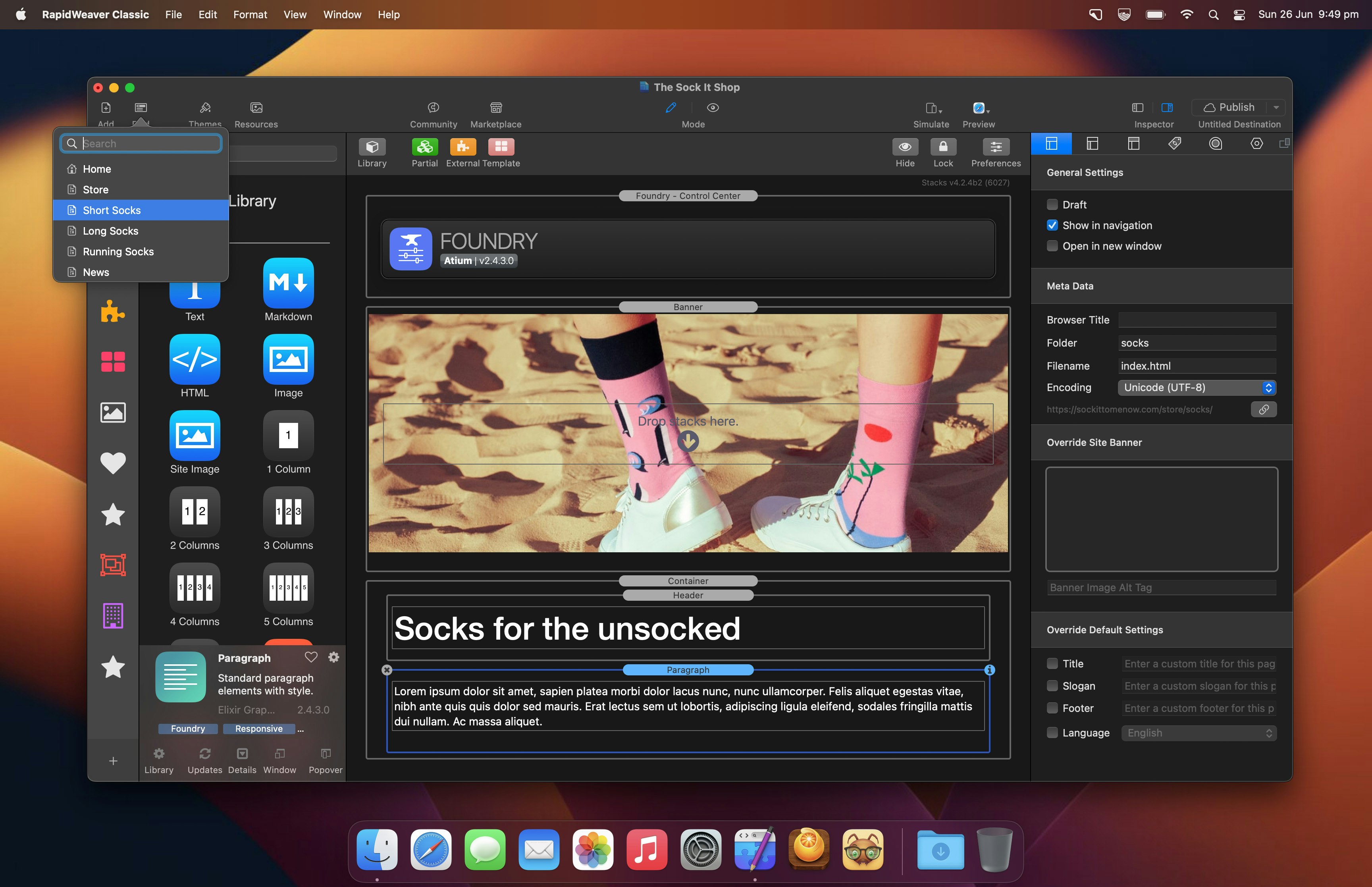This screenshot has width=1372, height=887.
Task: Click the Override Site Banner image well
Action: [1161, 519]
